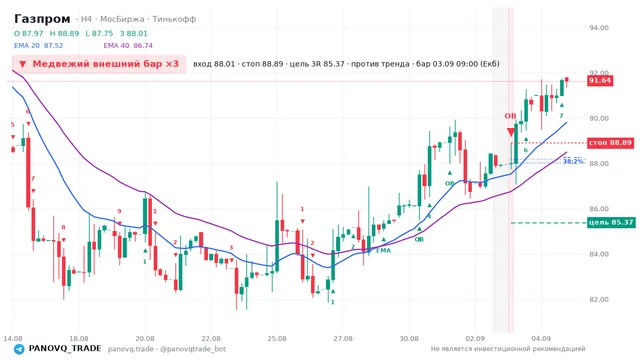Viewport: 640px width, 360px height.
Task: Click the H 88.89 high value
Action: pyautogui.click(x=64, y=33)
